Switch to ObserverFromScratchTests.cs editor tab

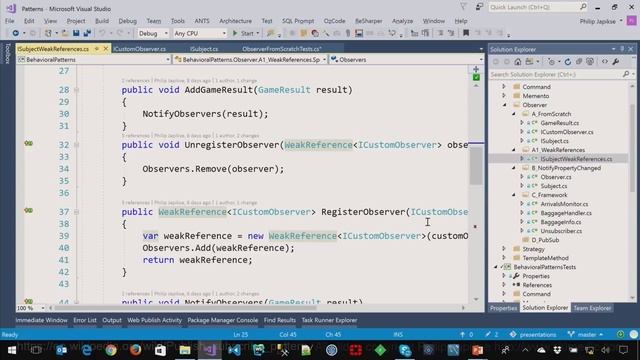[x=282, y=49]
